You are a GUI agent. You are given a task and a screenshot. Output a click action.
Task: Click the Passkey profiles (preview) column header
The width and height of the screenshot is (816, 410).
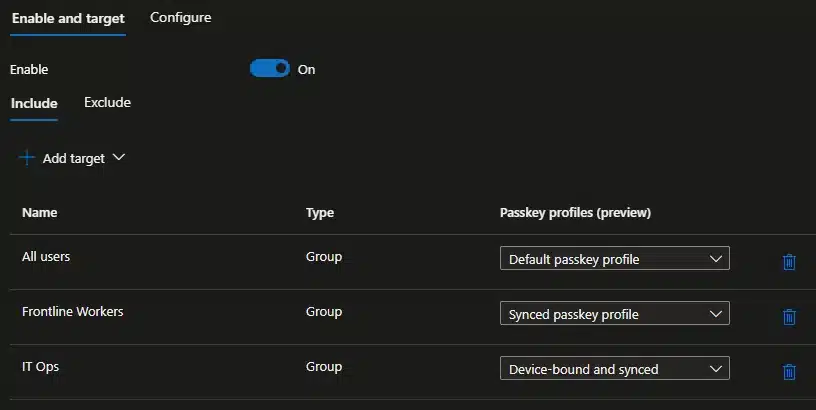(x=575, y=213)
